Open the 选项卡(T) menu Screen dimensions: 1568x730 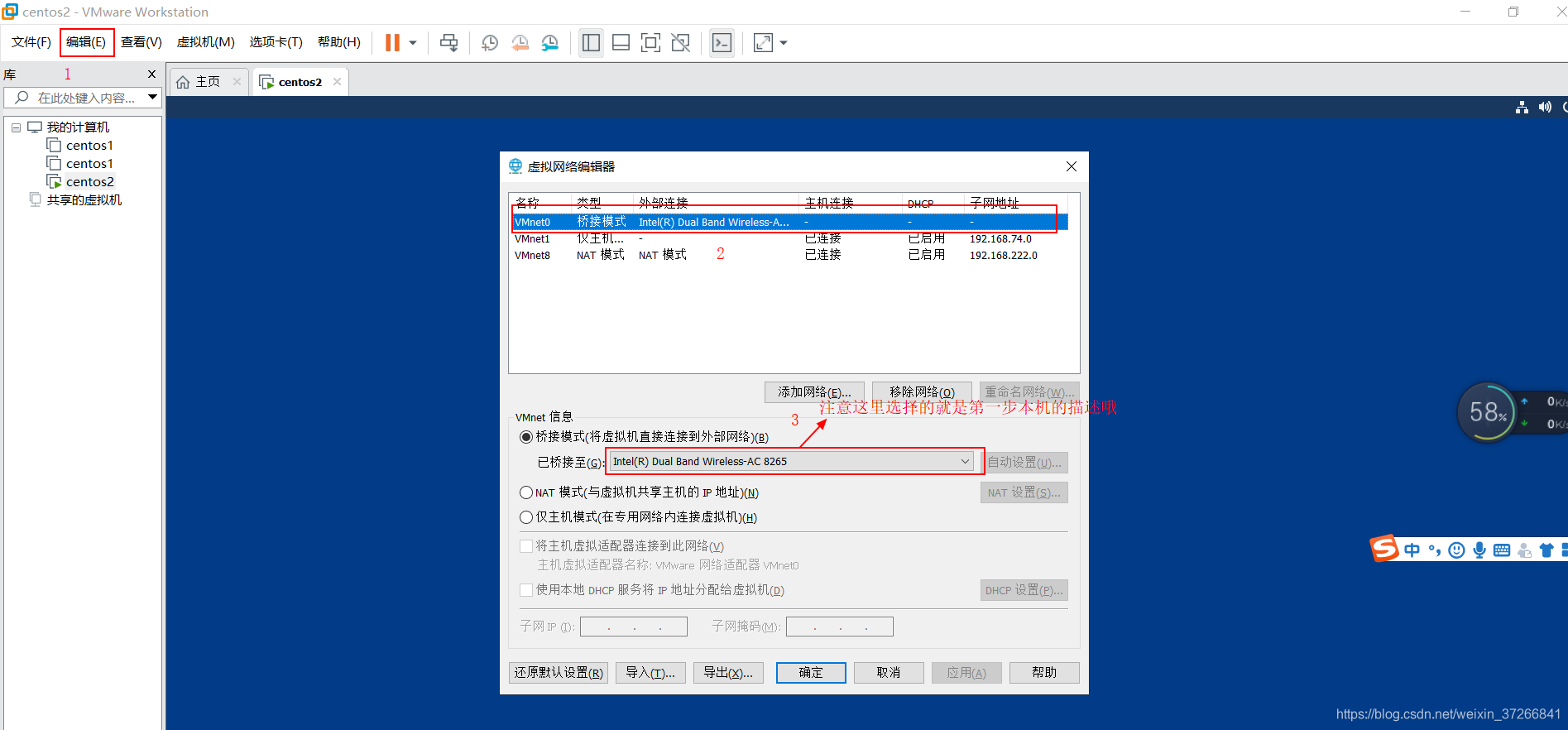(x=276, y=42)
